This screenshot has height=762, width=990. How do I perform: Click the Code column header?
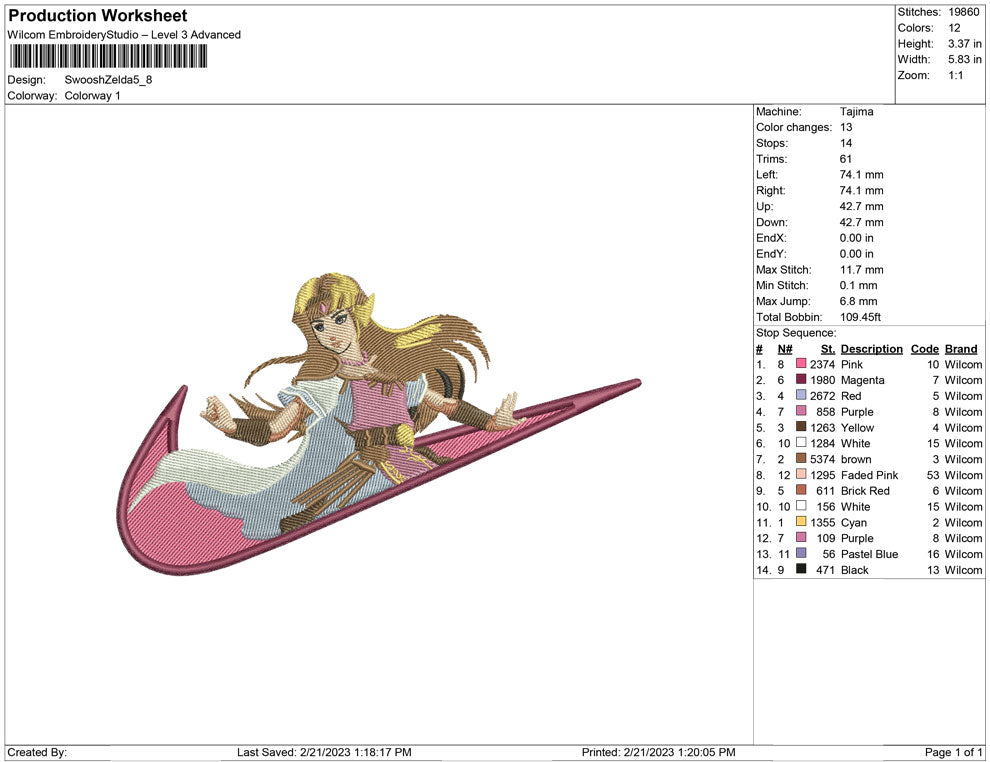924,349
